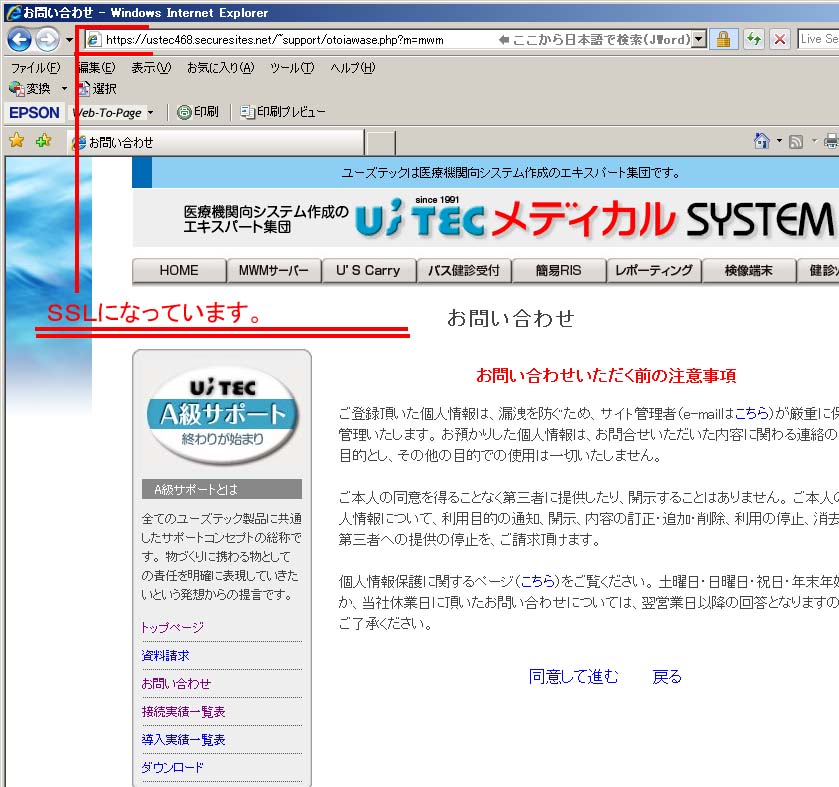Open the ツール(T) menu
The width and height of the screenshot is (839, 787).
[x=292, y=68]
